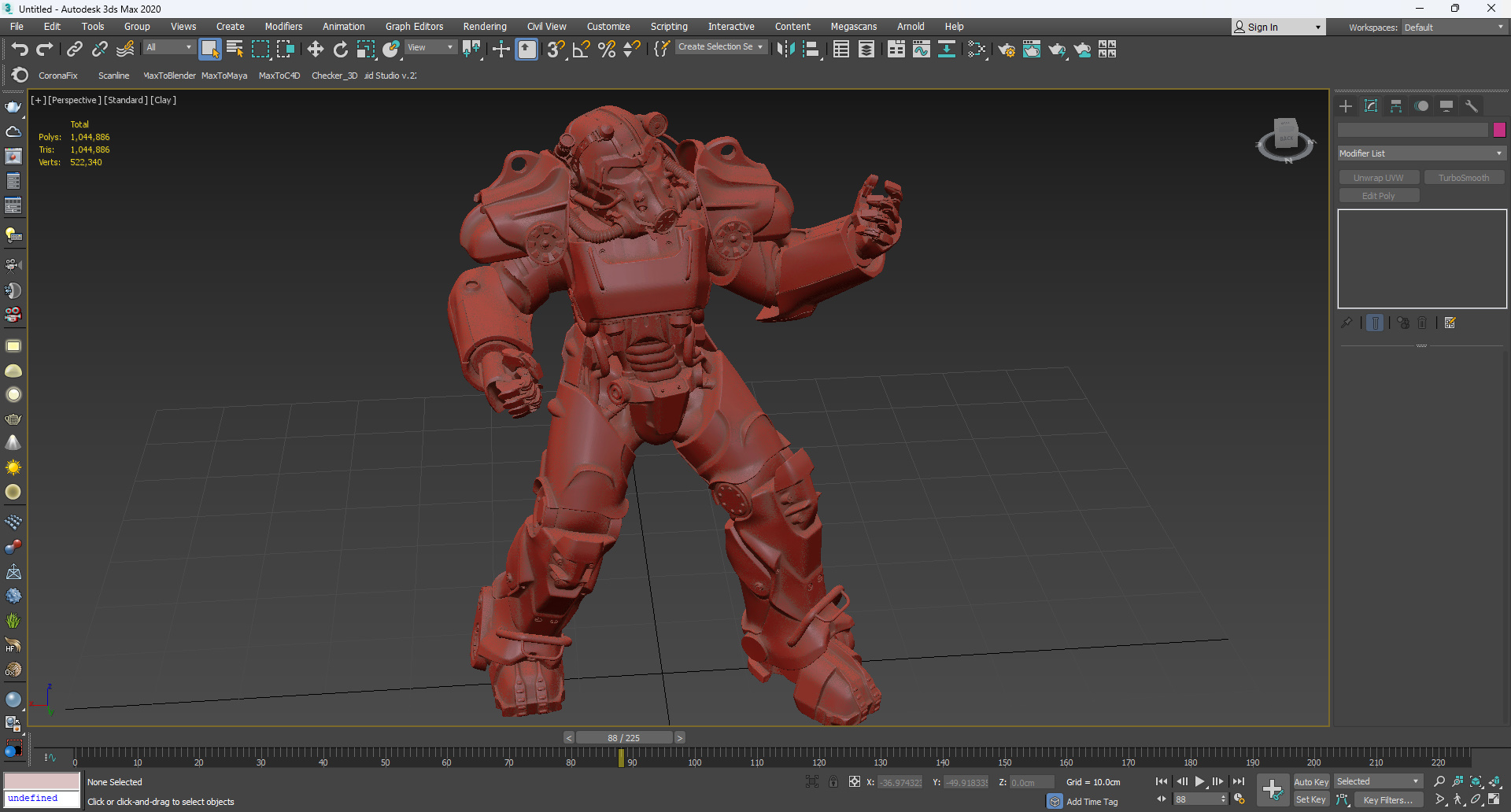Click the Set Key button

pos(1311,799)
